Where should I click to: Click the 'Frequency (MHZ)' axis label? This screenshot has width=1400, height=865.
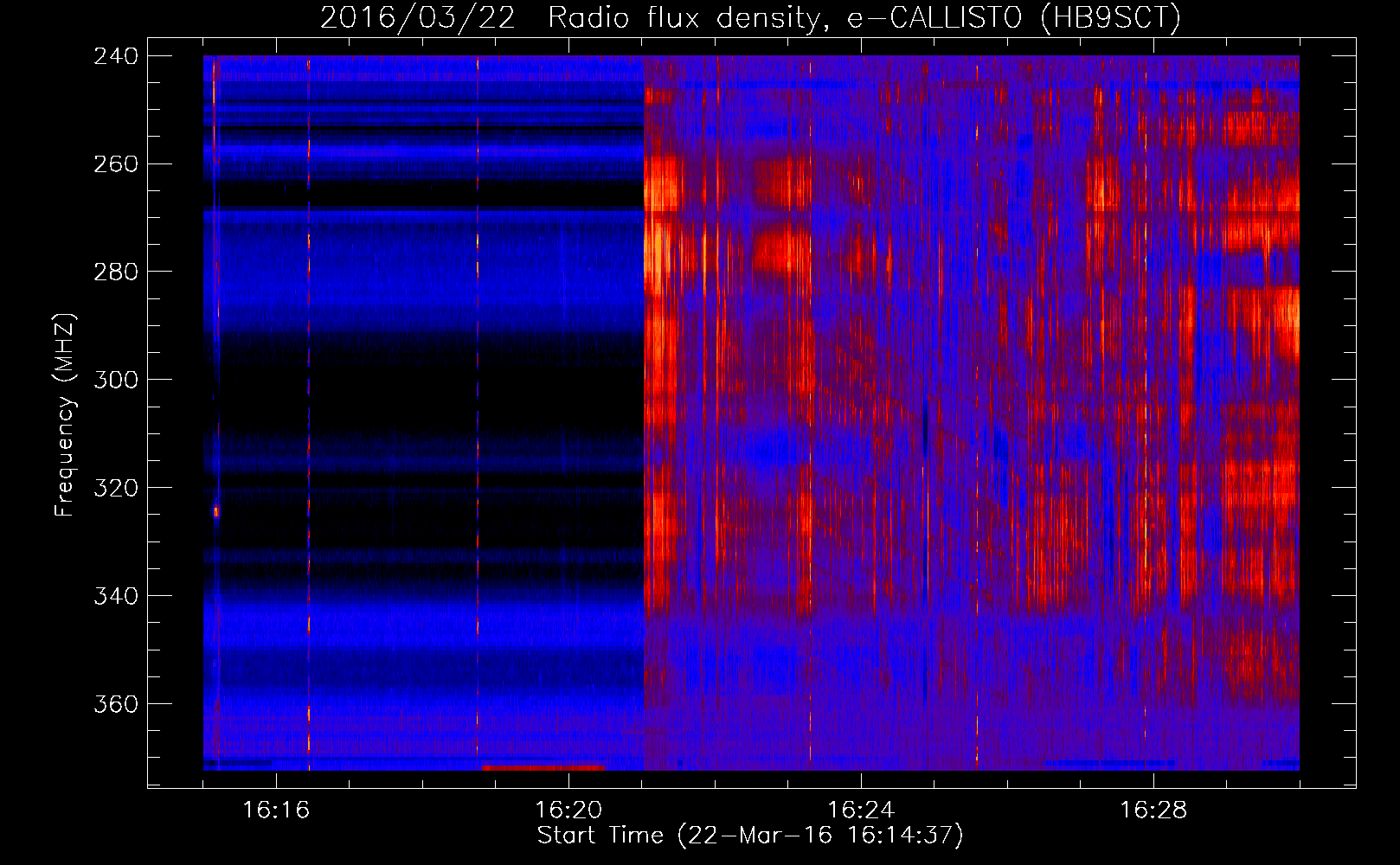coord(66,414)
